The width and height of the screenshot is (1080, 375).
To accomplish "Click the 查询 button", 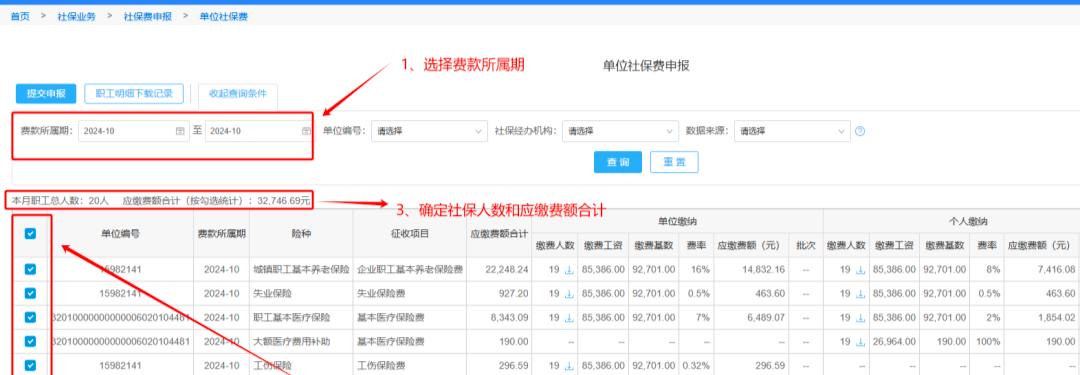I will click(x=618, y=162).
